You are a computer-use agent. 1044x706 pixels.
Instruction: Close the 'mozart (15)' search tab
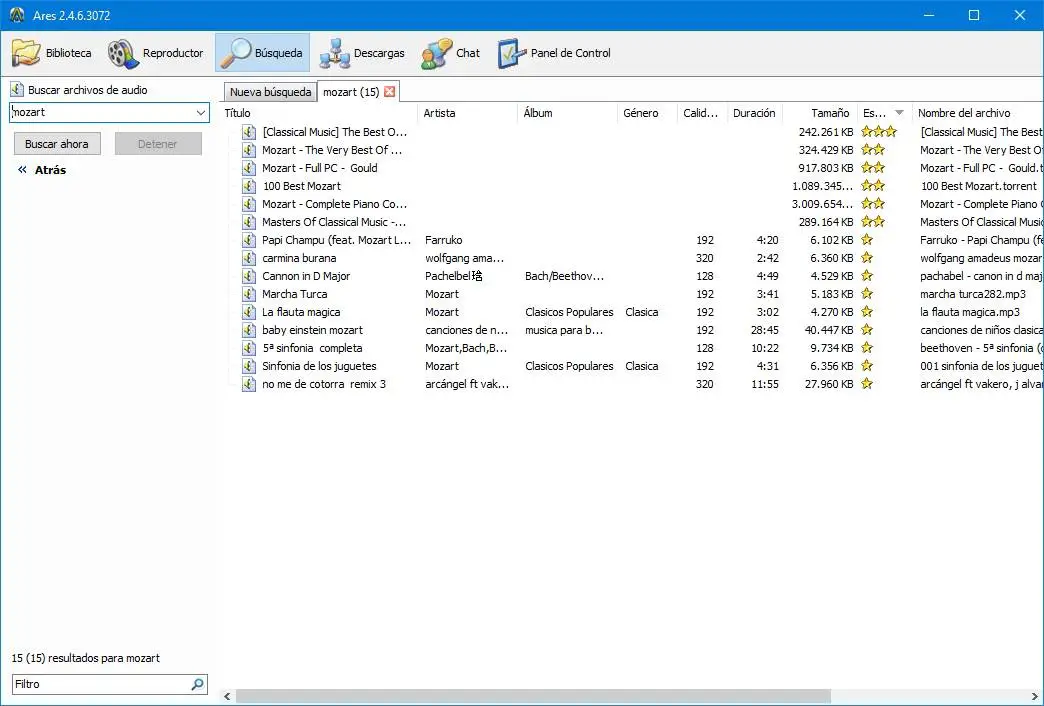(x=390, y=92)
